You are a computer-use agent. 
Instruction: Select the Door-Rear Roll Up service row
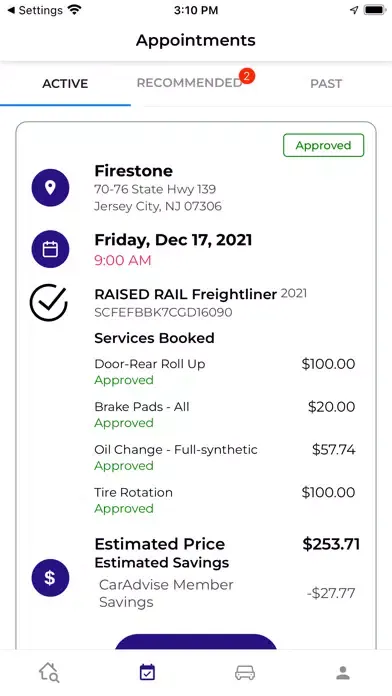[x=225, y=372]
